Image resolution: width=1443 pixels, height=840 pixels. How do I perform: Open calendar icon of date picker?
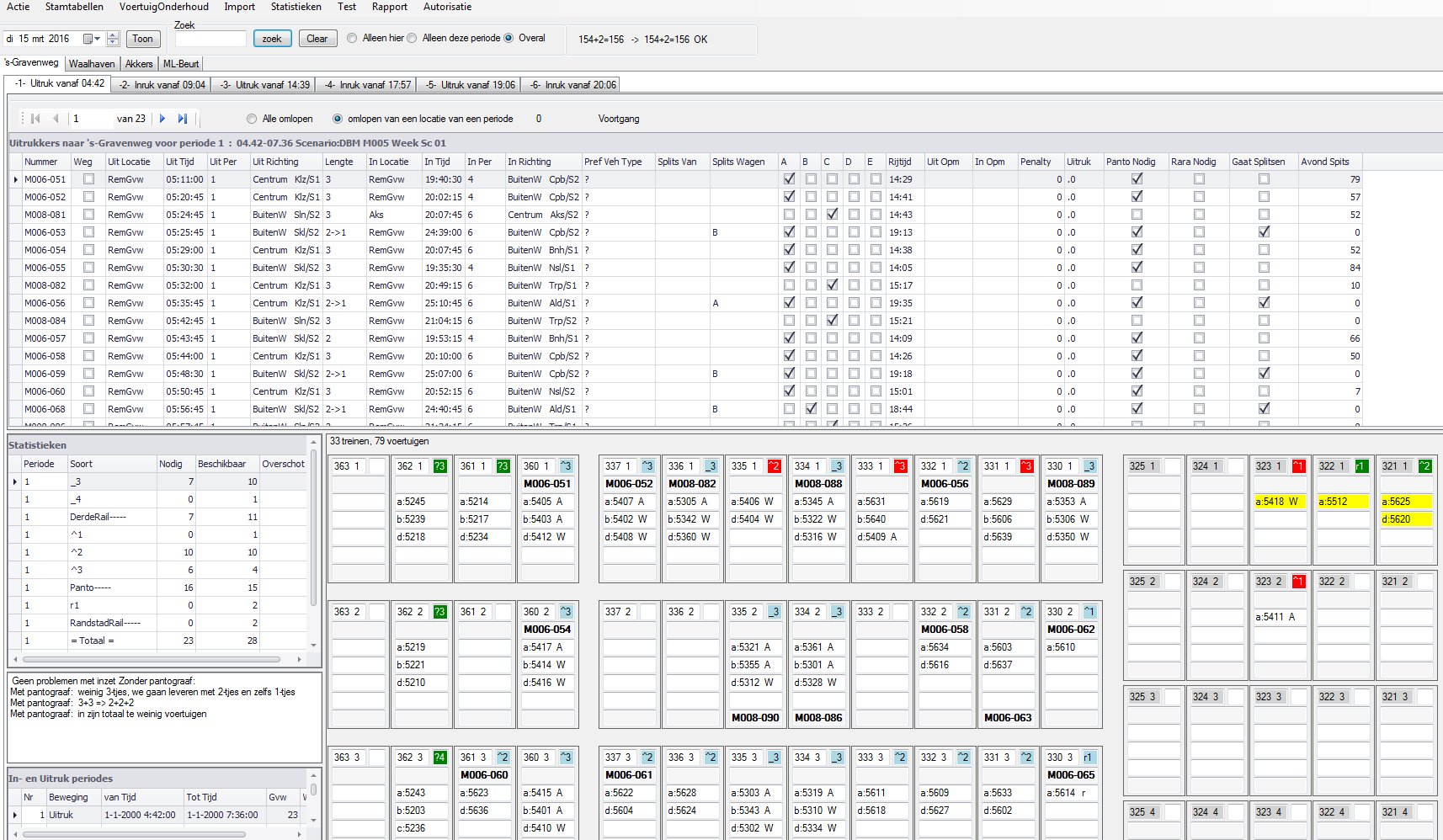pos(88,39)
